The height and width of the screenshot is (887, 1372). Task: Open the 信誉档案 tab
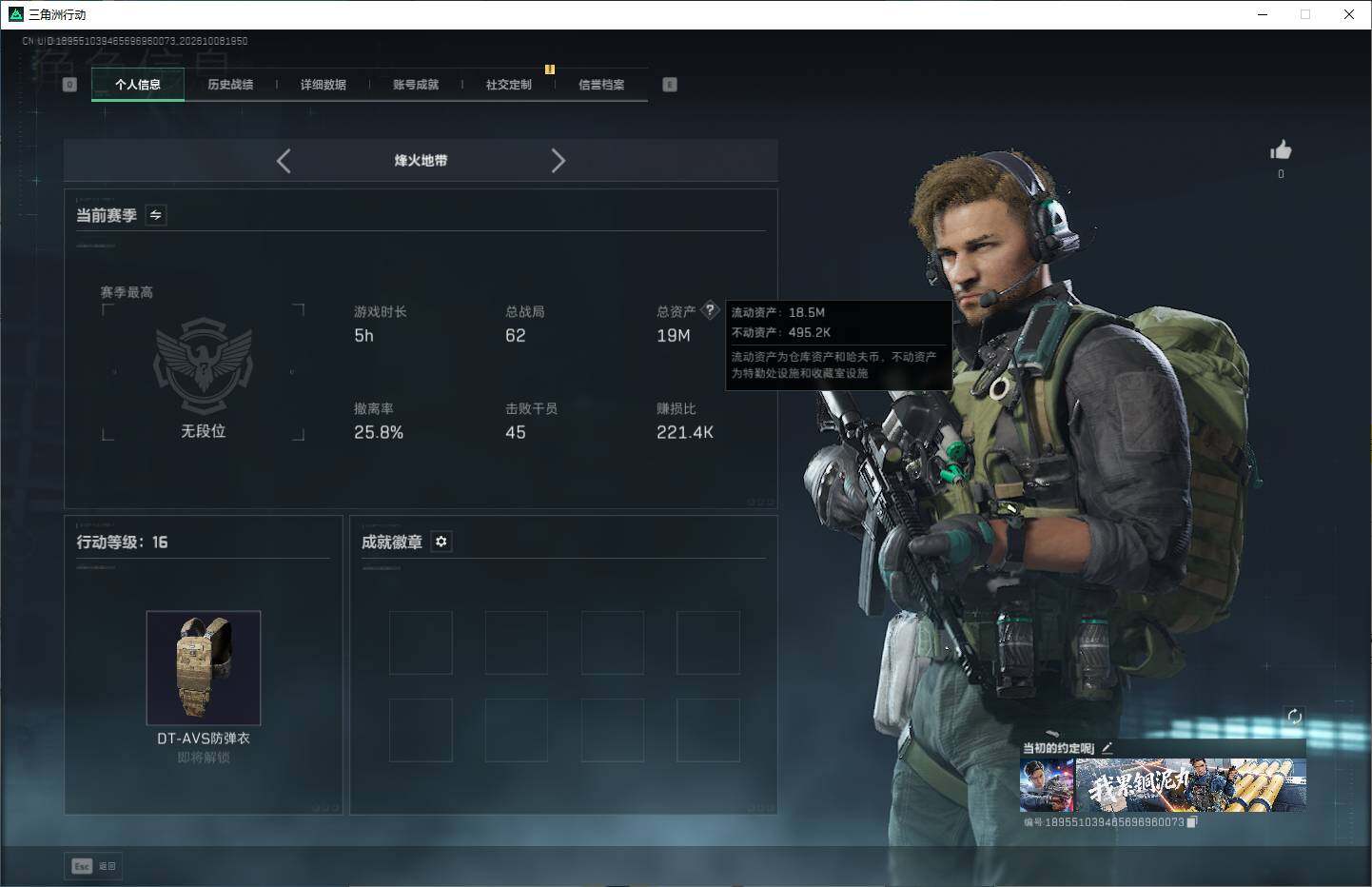pos(601,85)
